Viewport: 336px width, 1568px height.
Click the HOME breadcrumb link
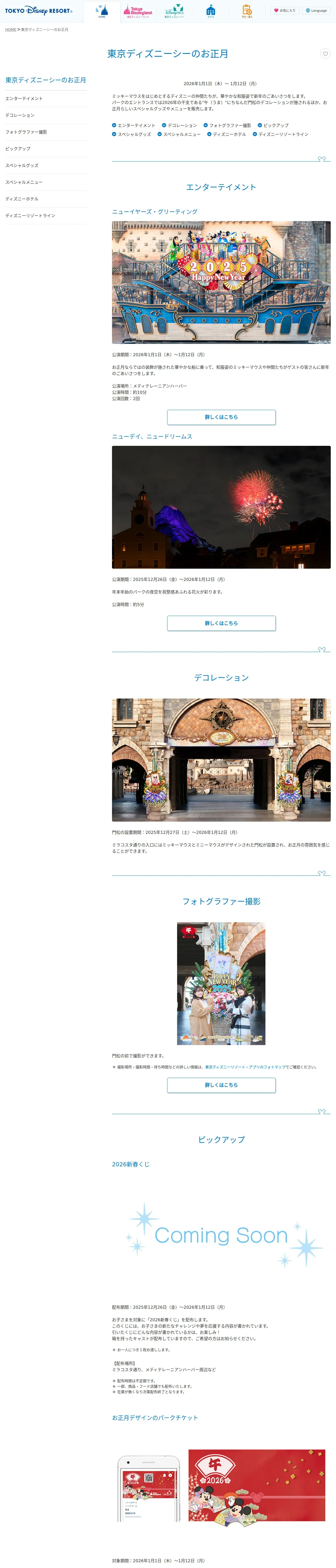11,29
